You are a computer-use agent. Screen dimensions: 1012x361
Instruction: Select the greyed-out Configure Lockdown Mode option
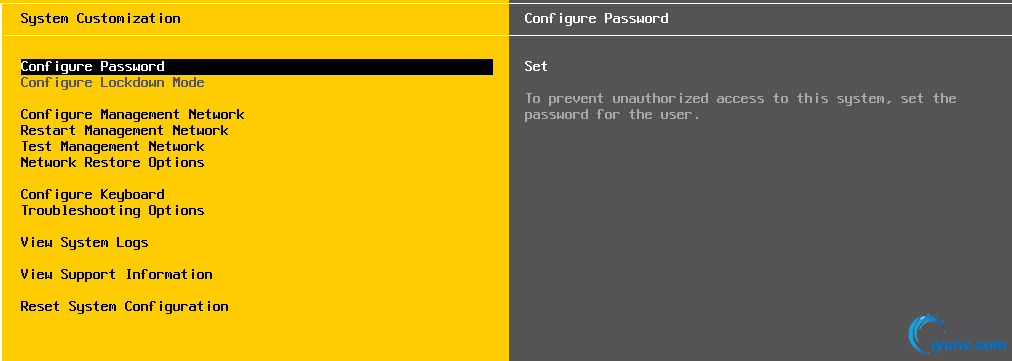tap(112, 83)
